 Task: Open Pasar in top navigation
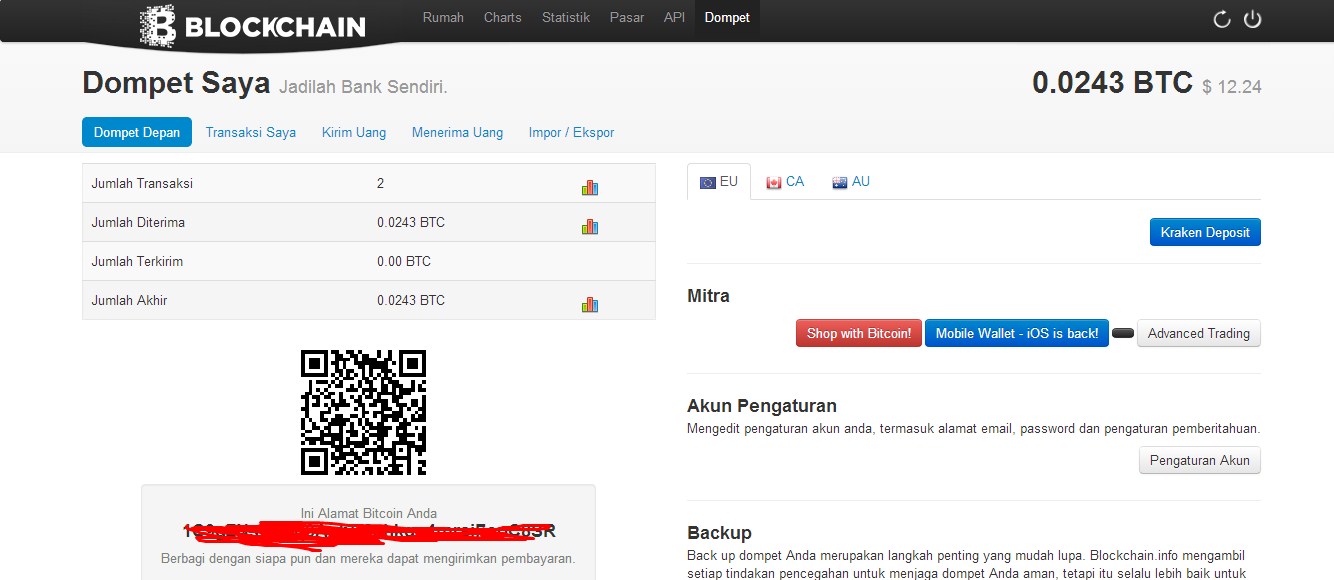click(x=627, y=18)
